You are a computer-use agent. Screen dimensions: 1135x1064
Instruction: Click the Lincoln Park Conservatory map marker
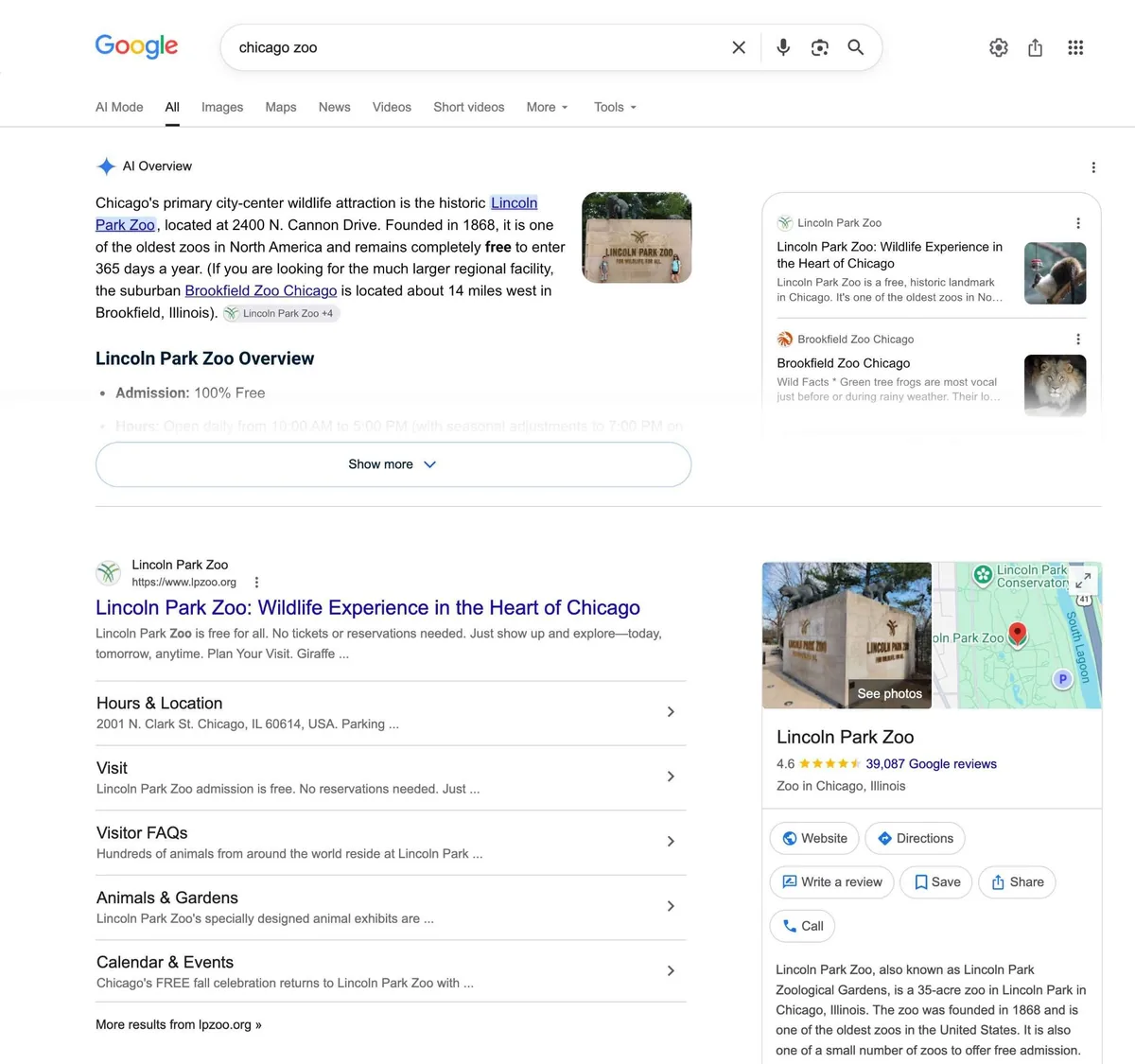(983, 573)
